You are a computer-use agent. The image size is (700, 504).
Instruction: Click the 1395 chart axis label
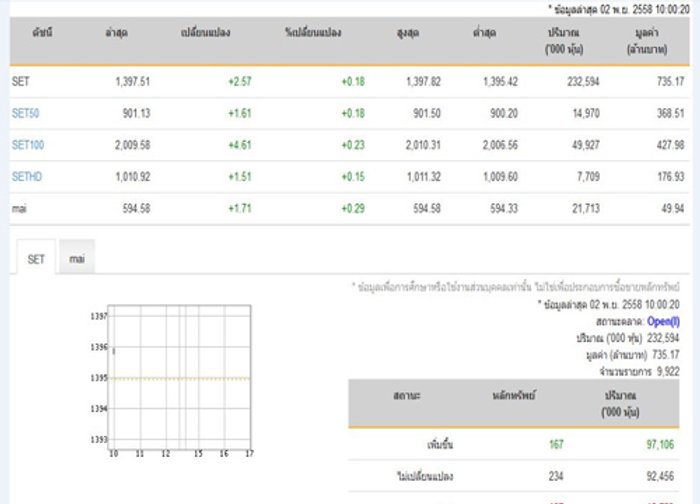(x=99, y=378)
